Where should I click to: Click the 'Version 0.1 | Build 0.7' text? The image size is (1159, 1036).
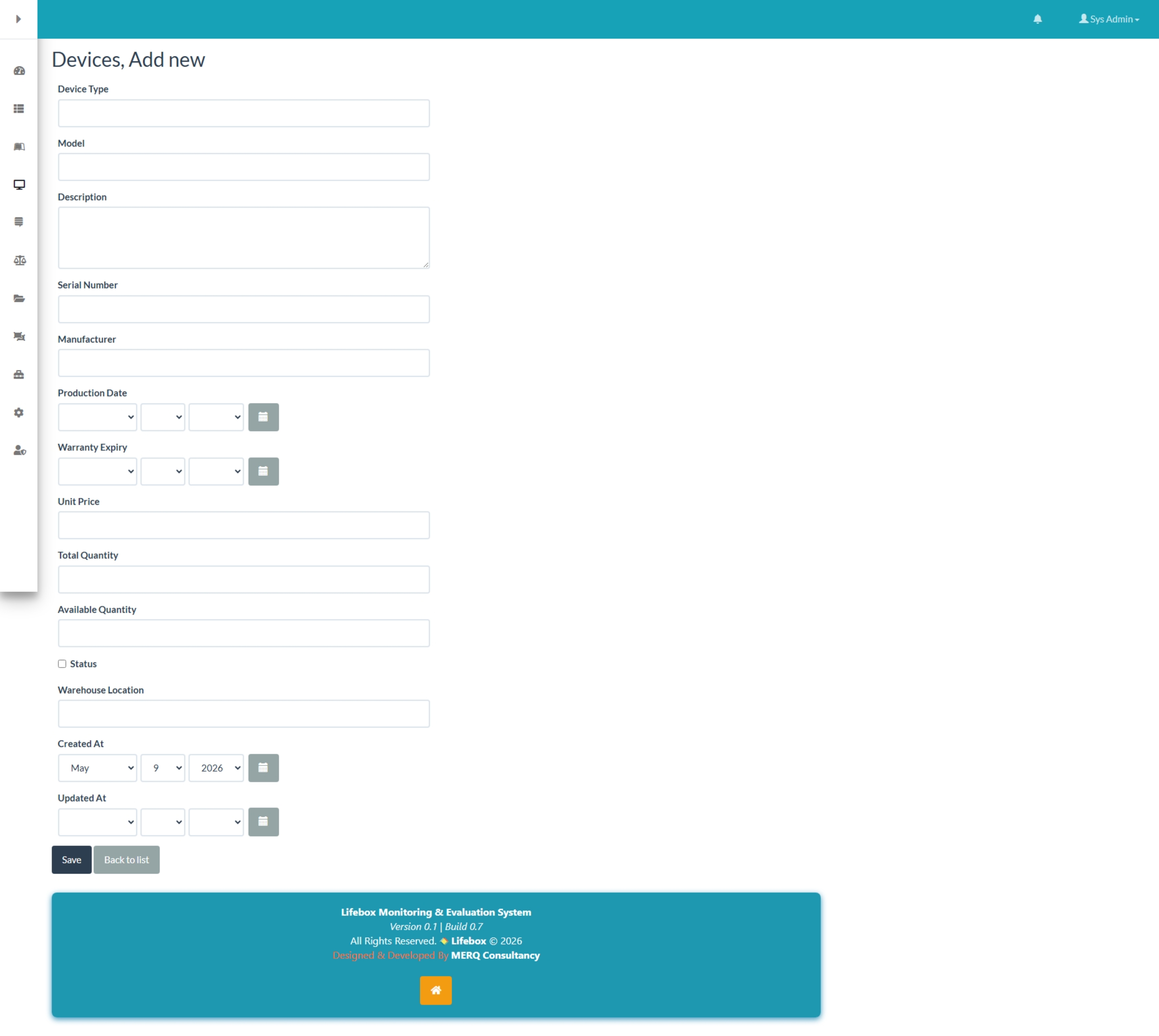(436, 927)
